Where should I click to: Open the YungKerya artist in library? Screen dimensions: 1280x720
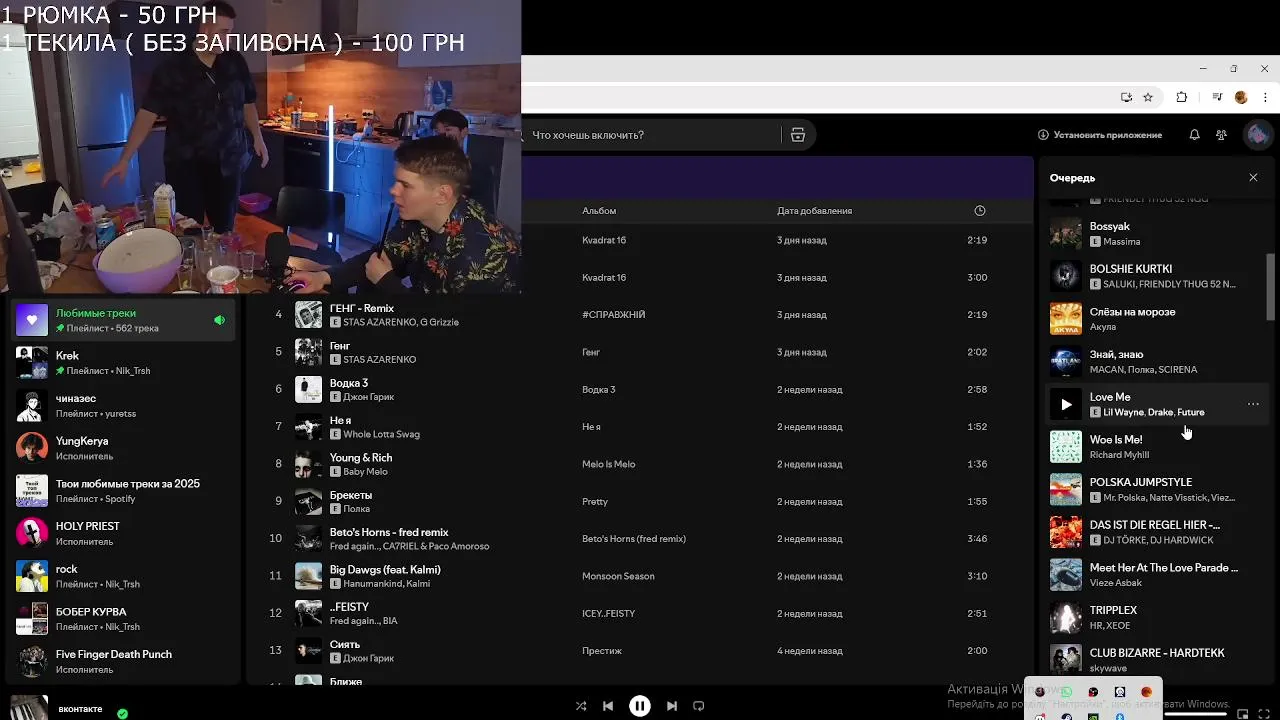pyautogui.click(x=125, y=448)
